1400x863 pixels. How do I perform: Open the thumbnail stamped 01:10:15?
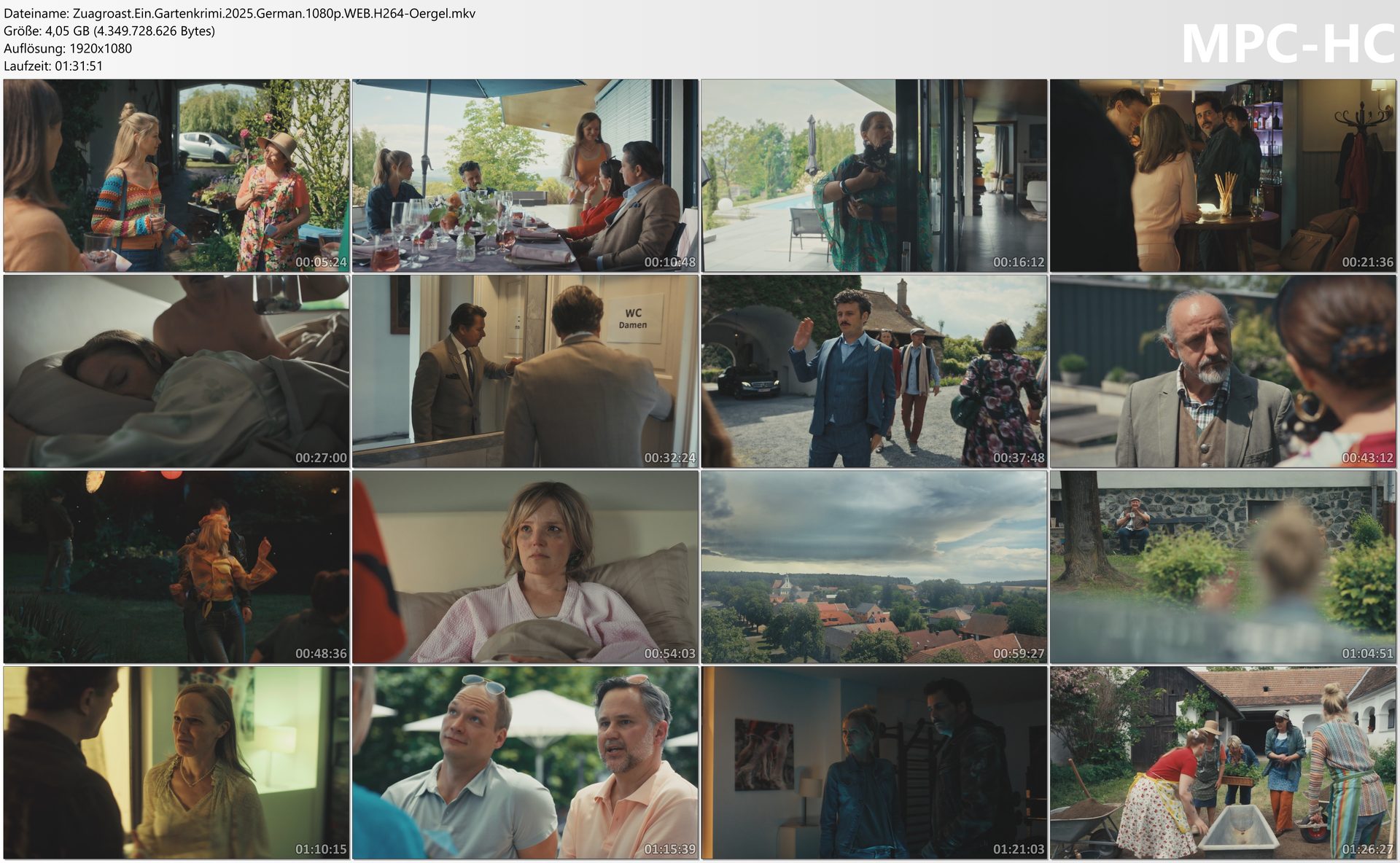[176, 762]
